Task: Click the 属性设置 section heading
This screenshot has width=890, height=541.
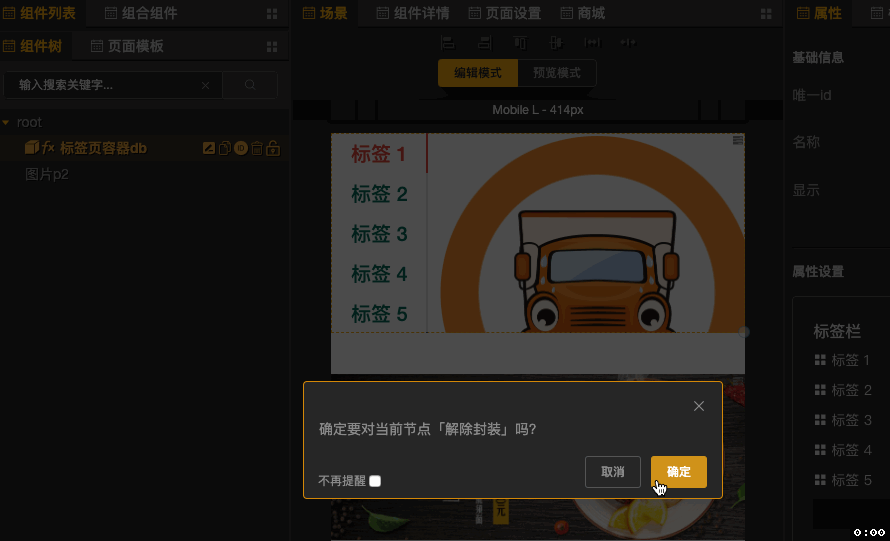Action: [x=818, y=272]
